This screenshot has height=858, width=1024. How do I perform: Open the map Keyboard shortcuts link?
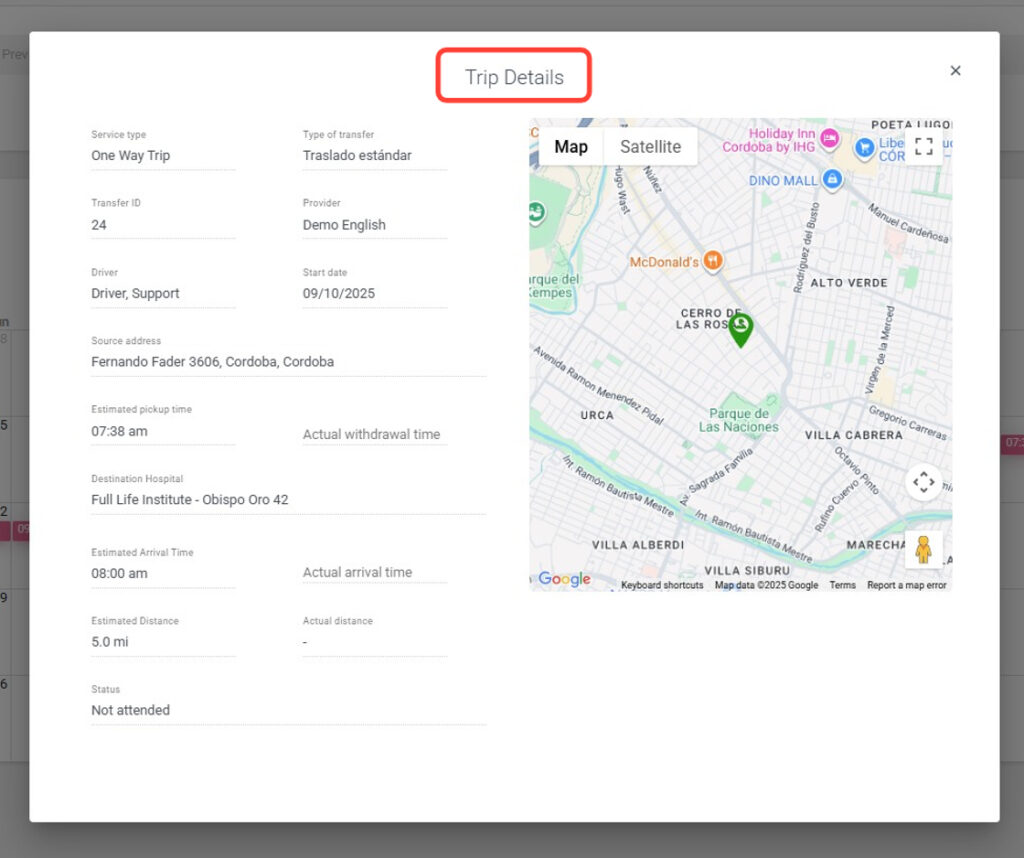662,585
